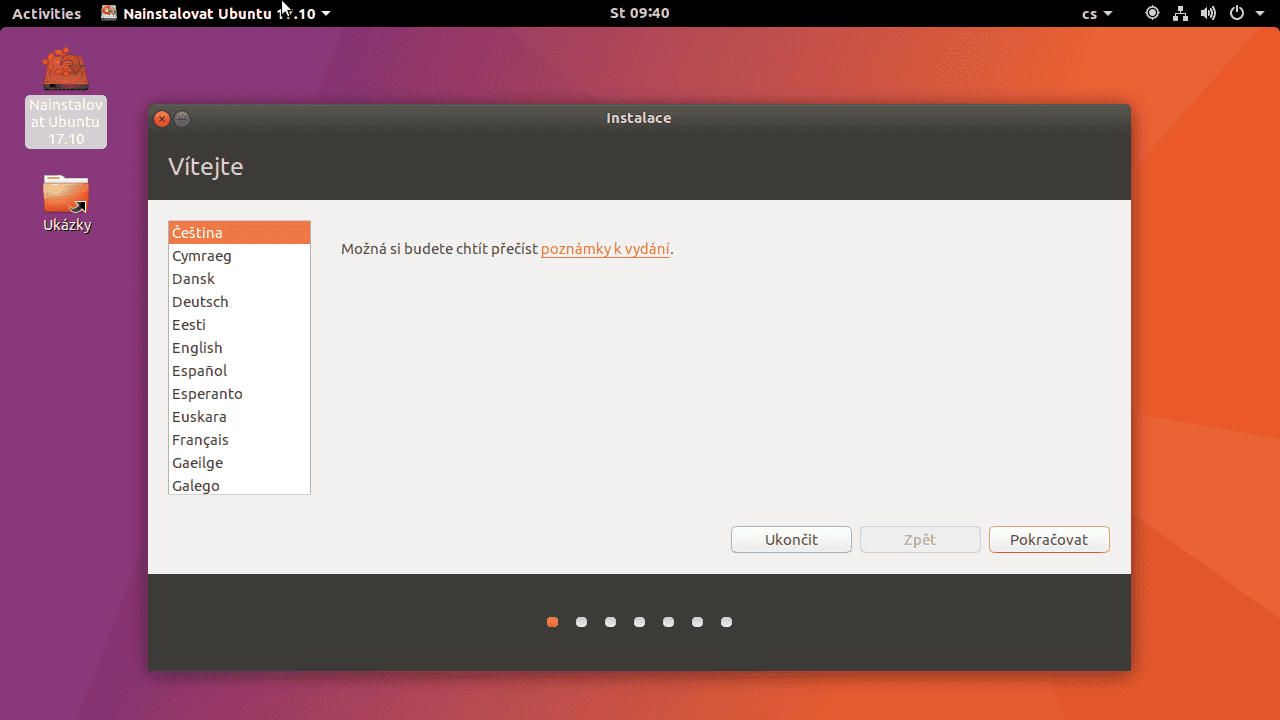Select English in the language list
The image size is (1280, 720).
click(197, 347)
